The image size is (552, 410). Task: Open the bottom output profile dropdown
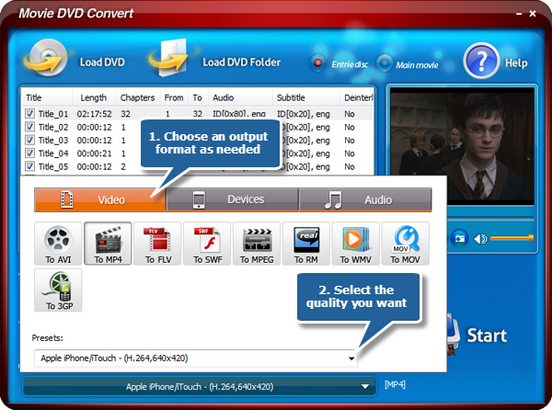click(x=199, y=387)
